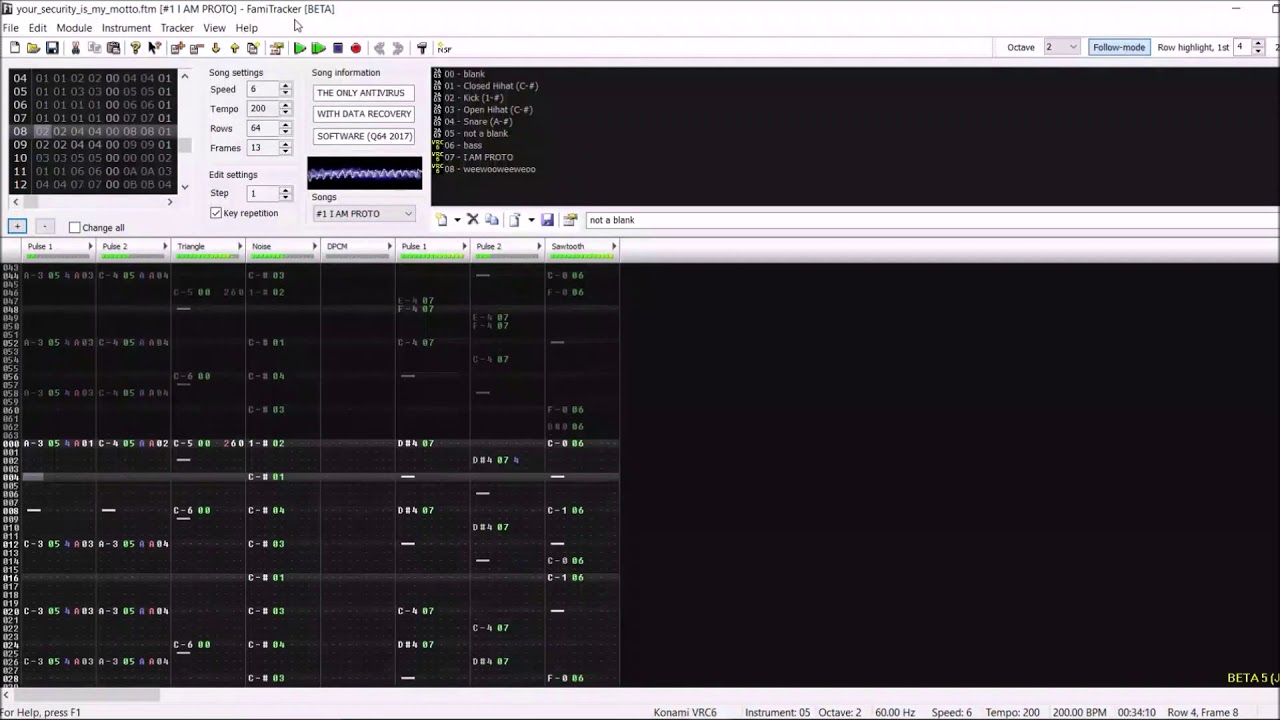Viewport: 1280px width, 720px height.
Task: Toggle the Follow-mode button
Action: point(1118,47)
